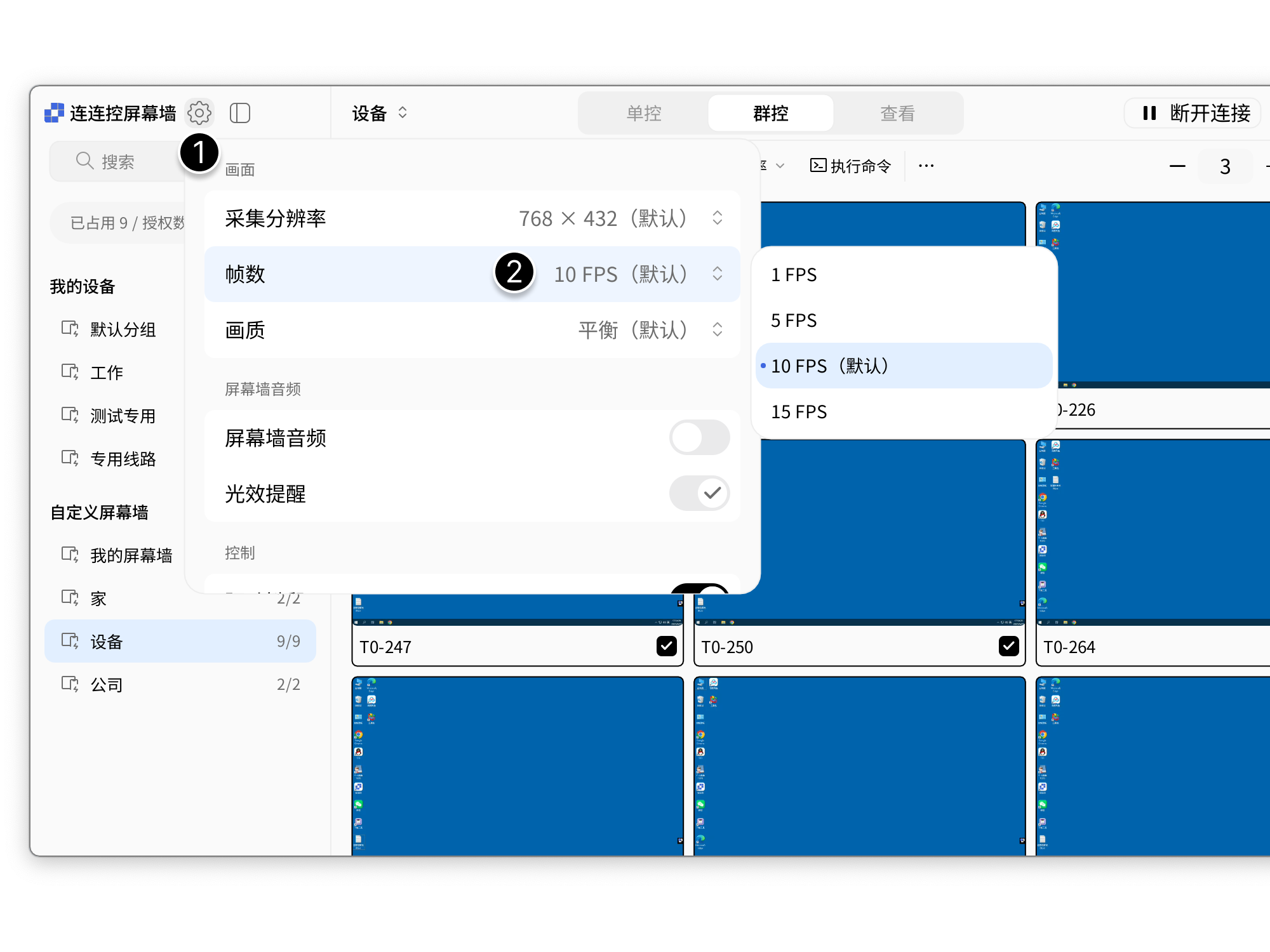Image resolution: width=1270 pixels, height=952 pixels.
Task: Click the screen wall icon beside 我的屏幕墙
Action: (70, 555)
